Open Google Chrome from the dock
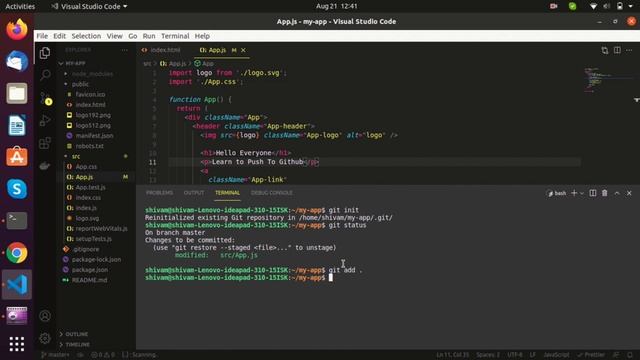Screen dimensions: 640x360 (x=17, y=253)
